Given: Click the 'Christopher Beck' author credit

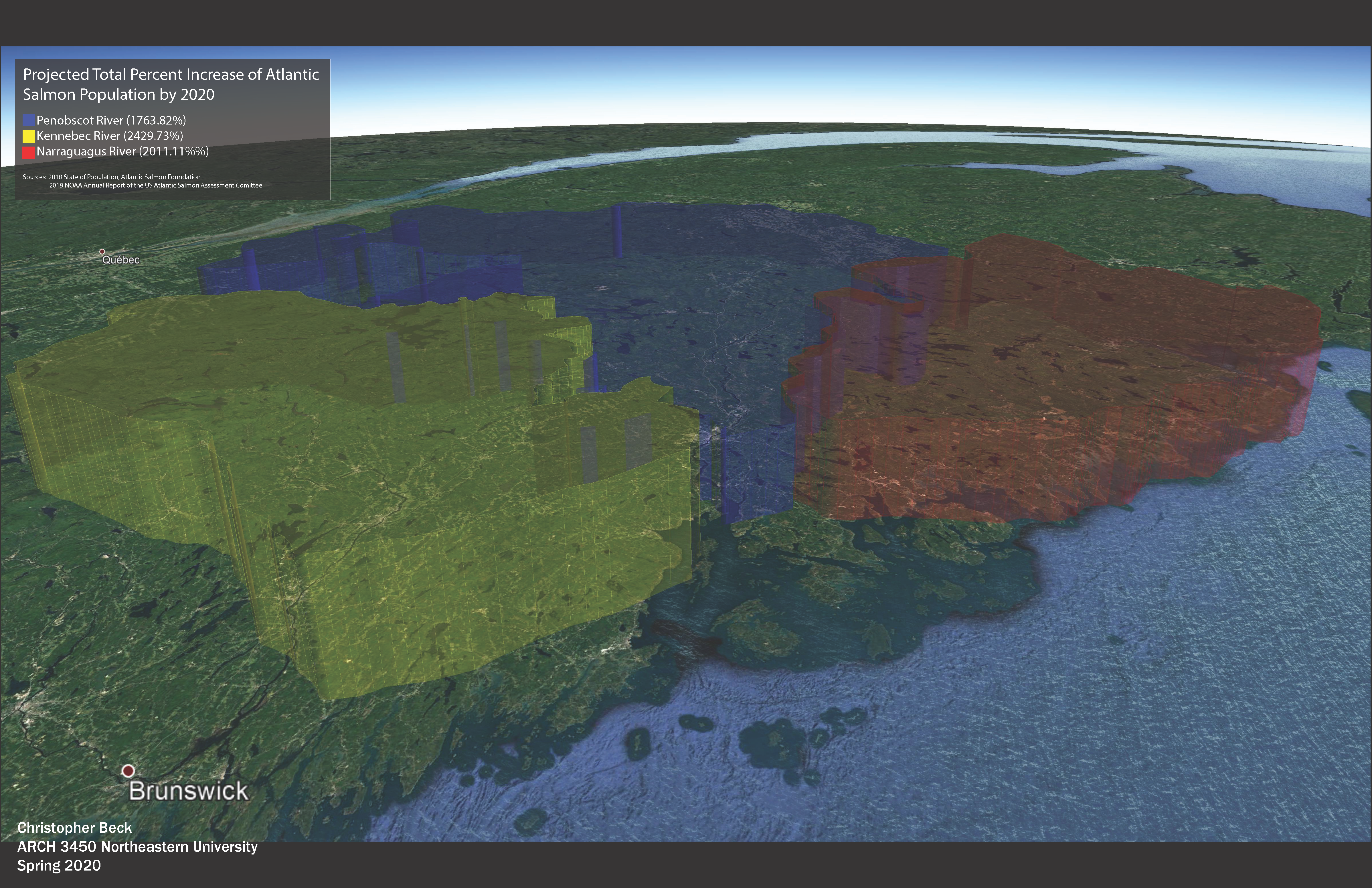Looking at the screenshot, I should tap(74, 828).
